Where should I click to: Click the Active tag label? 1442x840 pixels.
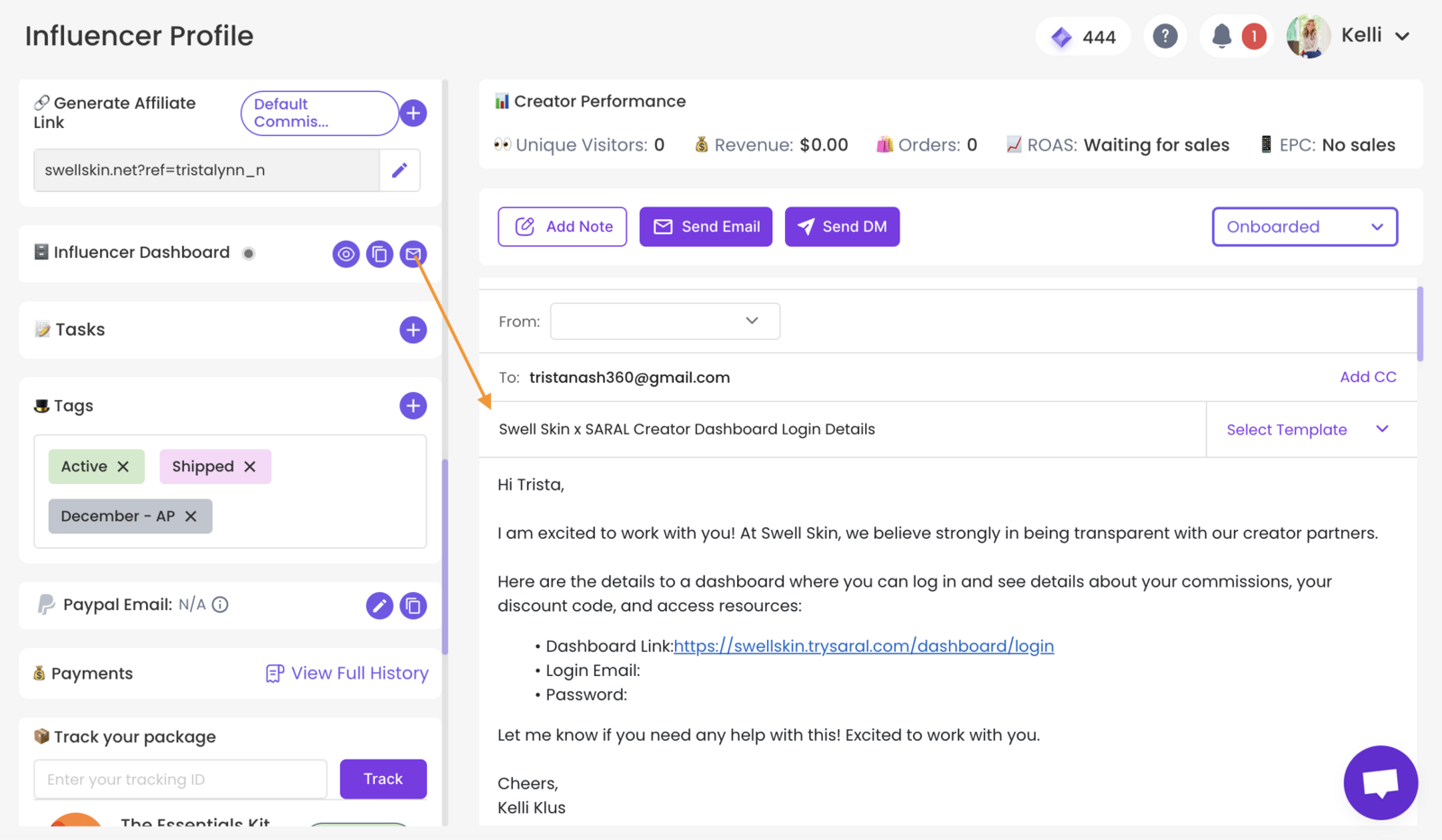click(x=84, y=466)
